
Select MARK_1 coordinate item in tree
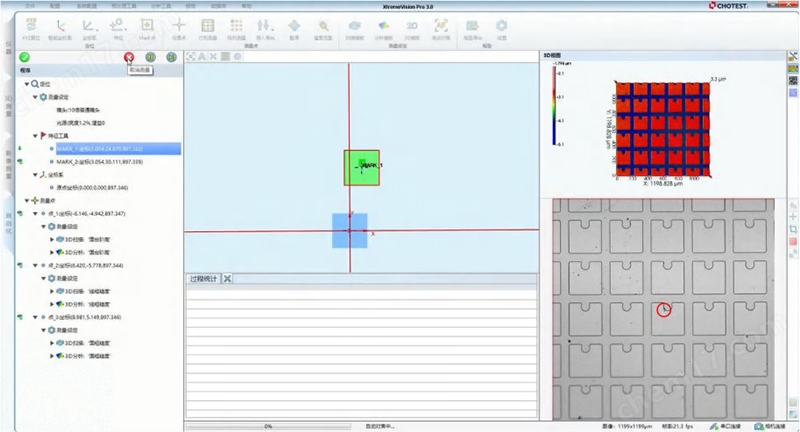(100, 147)
